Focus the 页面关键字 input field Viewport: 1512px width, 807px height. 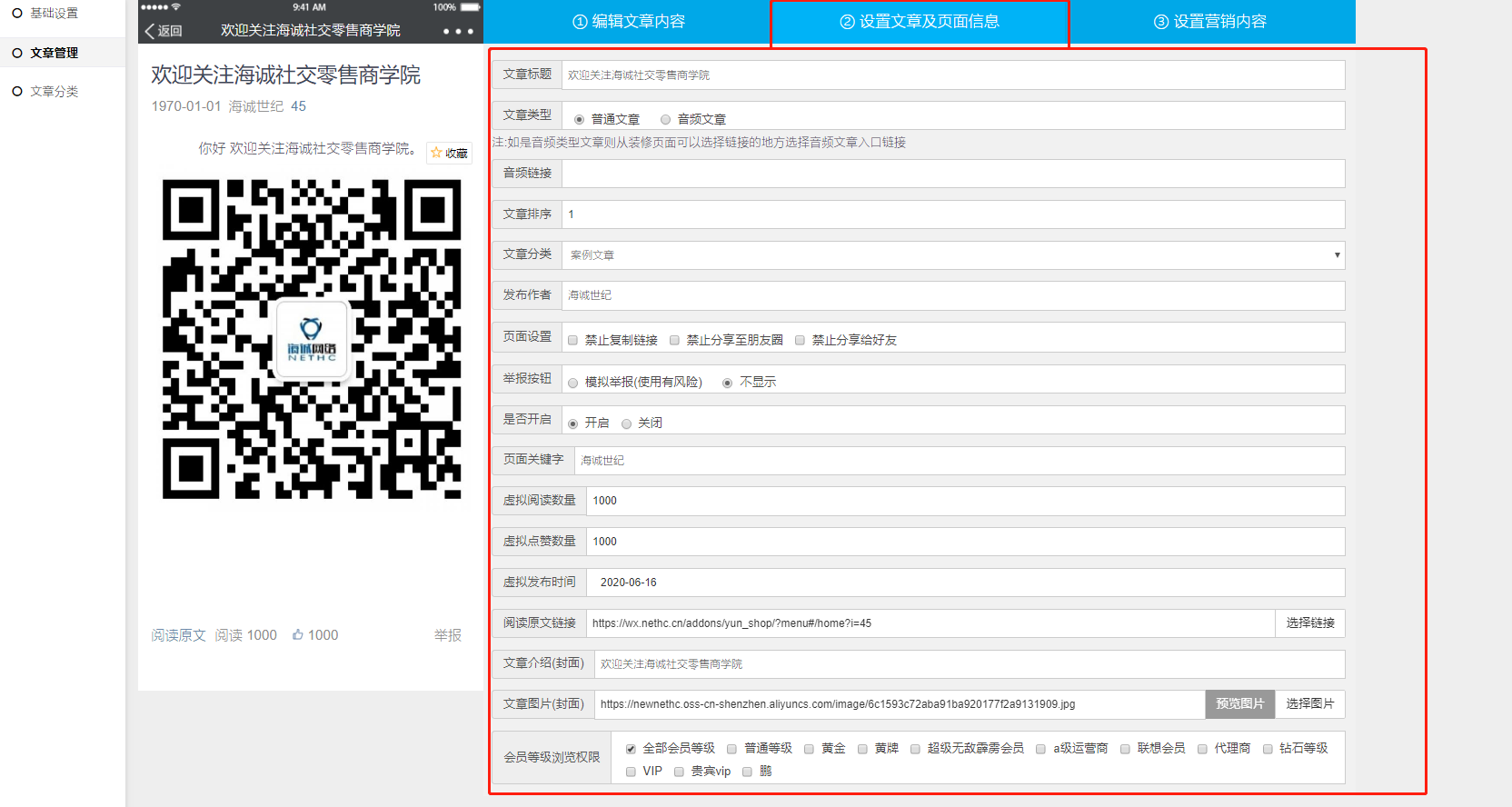click(x=960, y=461)
